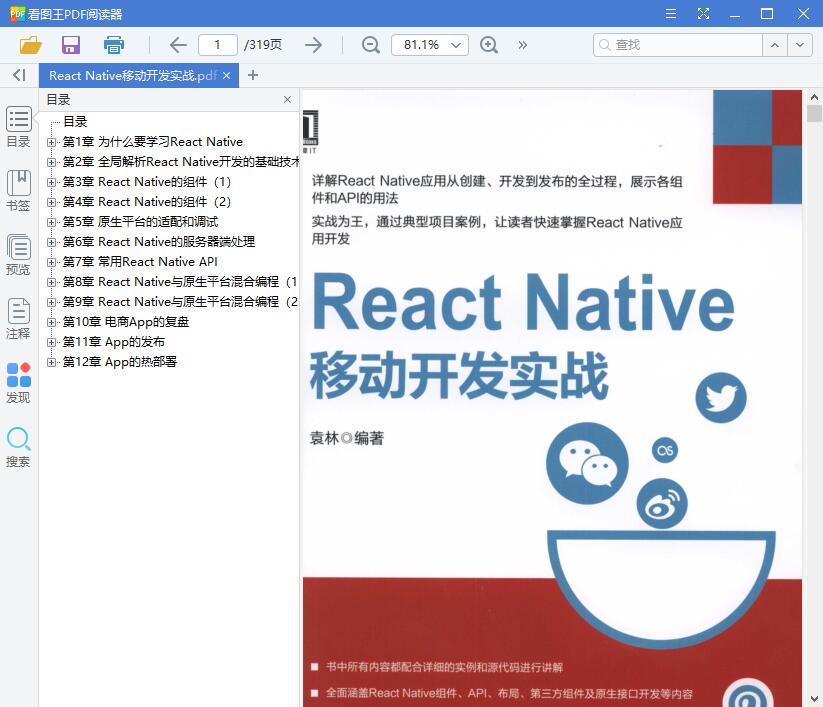Viewport: 823px width, 707px height.
Task: Click the vertical scrollbar thumb
Action: [814, 113]
